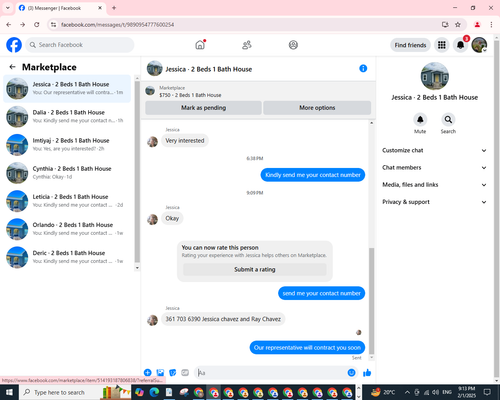Choose a sticker icon in composer
This screenshot has height=400, width=500.
click(x=173, y=373)
